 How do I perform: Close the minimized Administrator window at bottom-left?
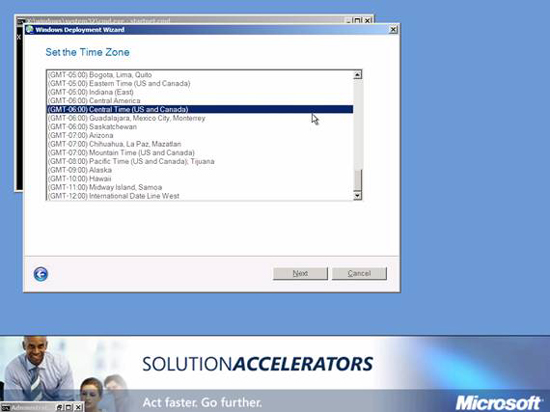78,407
